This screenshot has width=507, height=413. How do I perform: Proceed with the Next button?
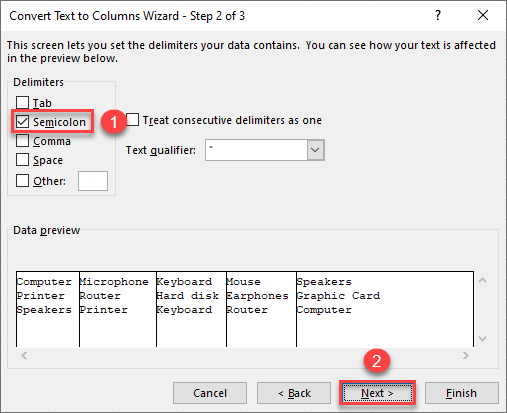point(377,393)
